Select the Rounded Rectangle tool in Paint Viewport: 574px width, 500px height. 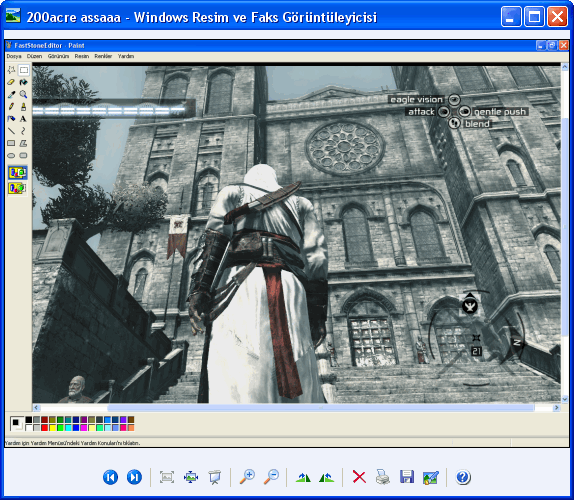coord(24,156)
